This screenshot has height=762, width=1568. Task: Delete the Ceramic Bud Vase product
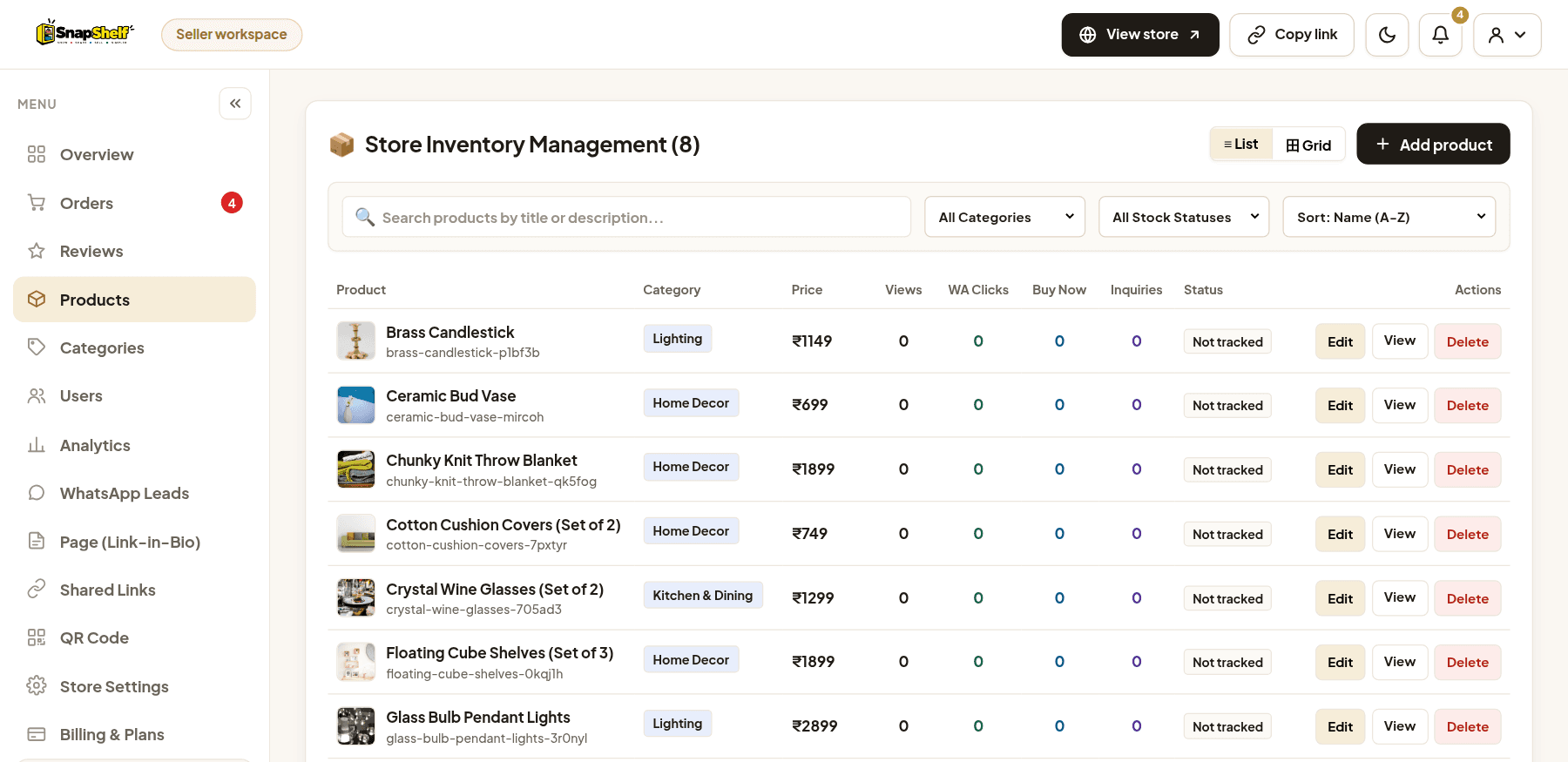click(x=1468, y=406)
